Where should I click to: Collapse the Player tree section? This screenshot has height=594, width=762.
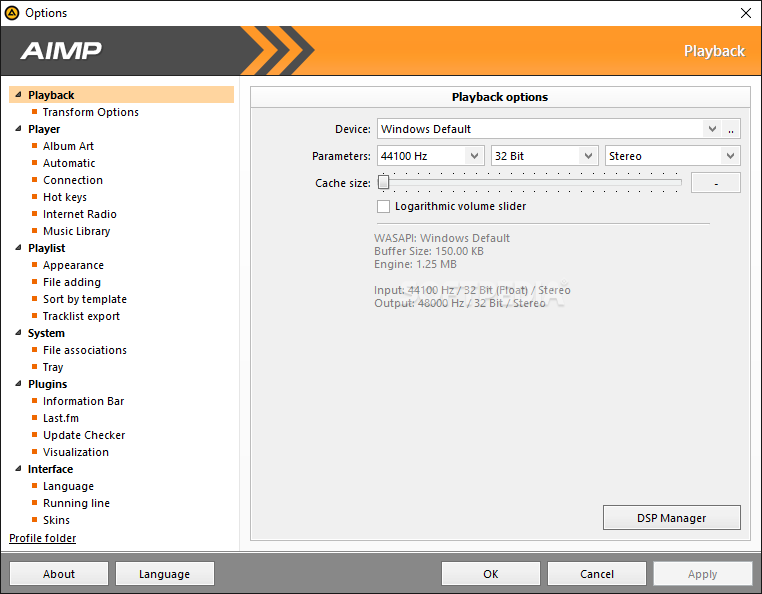coord(18,129)
